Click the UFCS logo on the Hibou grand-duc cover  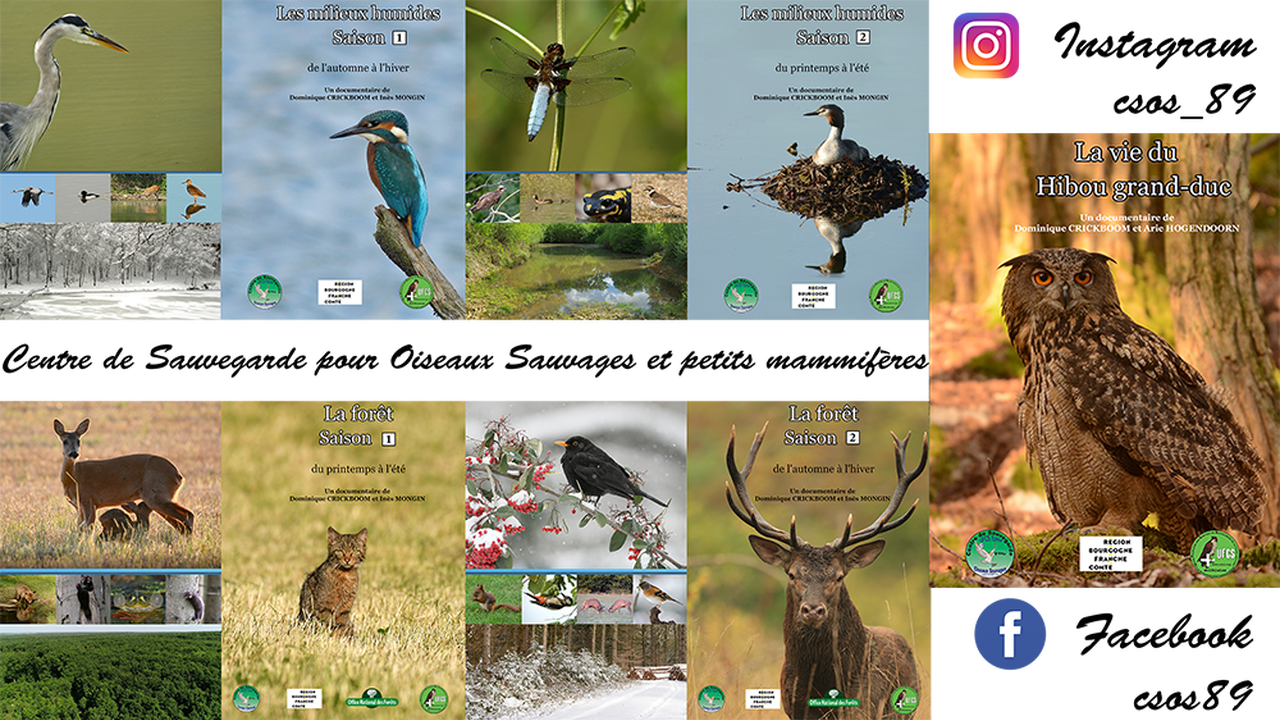coord(1214,553)
